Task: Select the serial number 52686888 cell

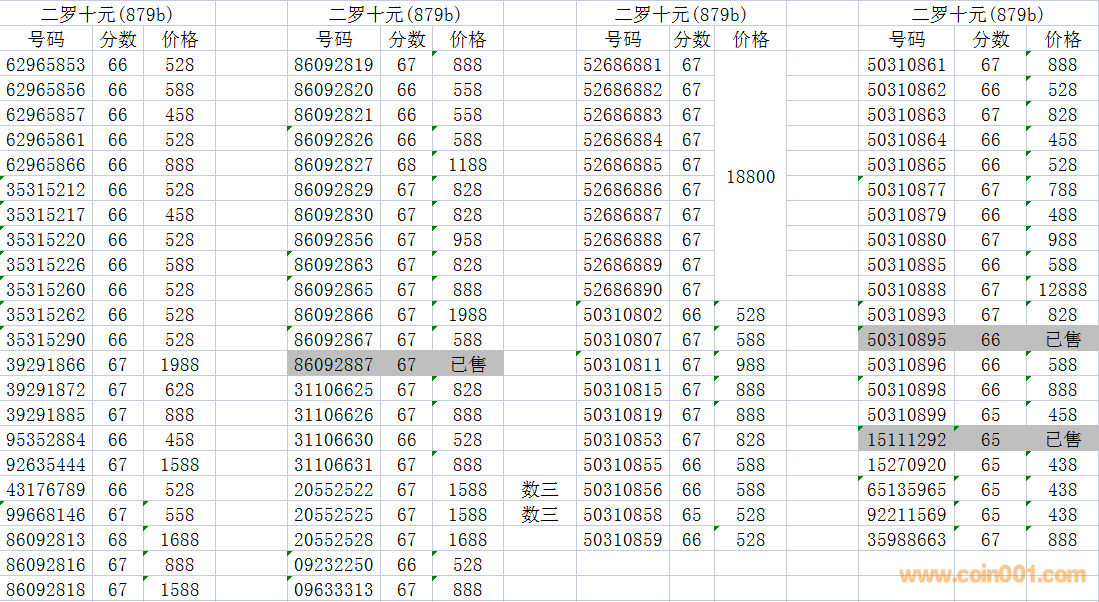Action: [x=622, y=239]
